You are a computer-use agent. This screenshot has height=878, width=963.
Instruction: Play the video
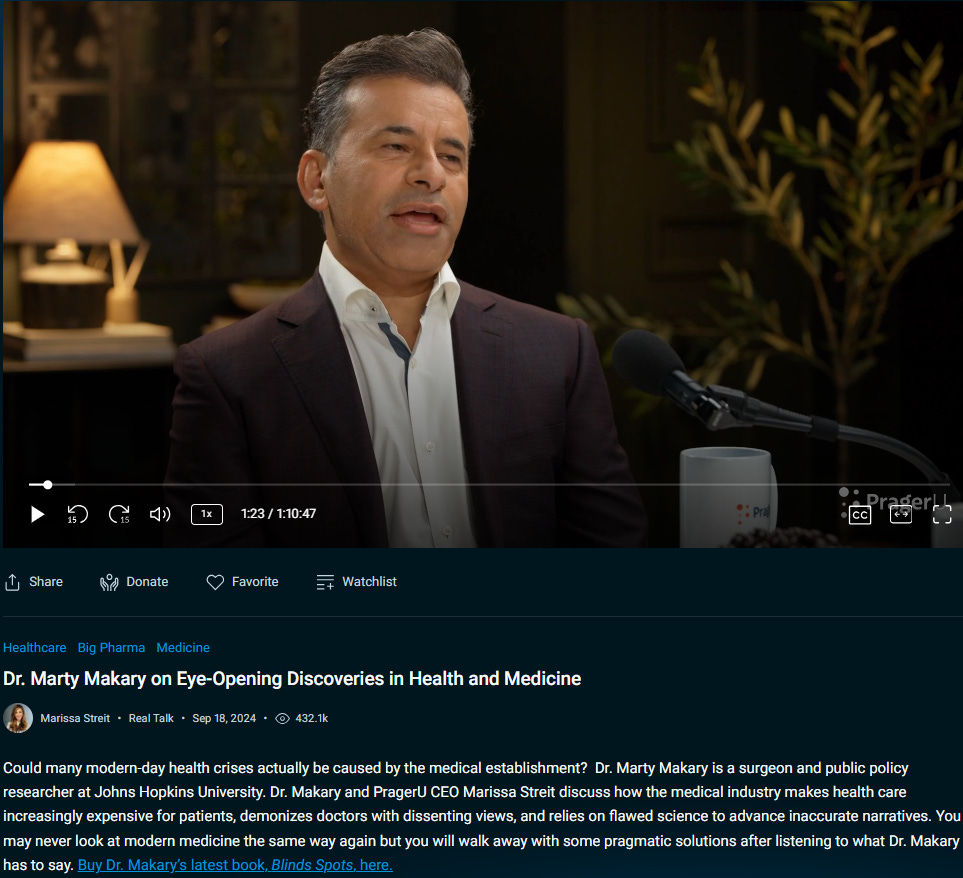point(37,515)
